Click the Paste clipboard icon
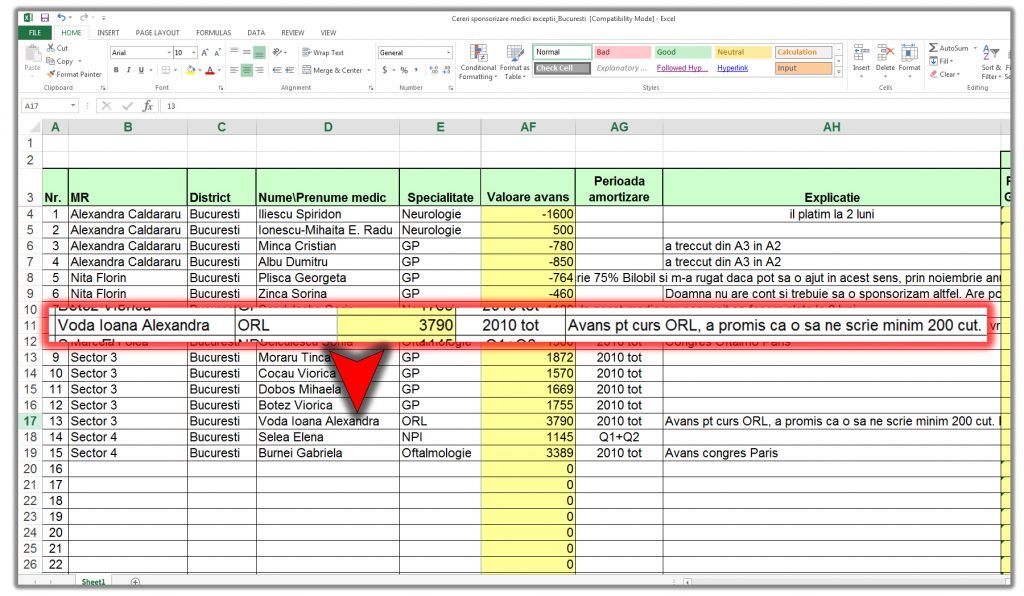1024x596 pixels. pos(32,54)
